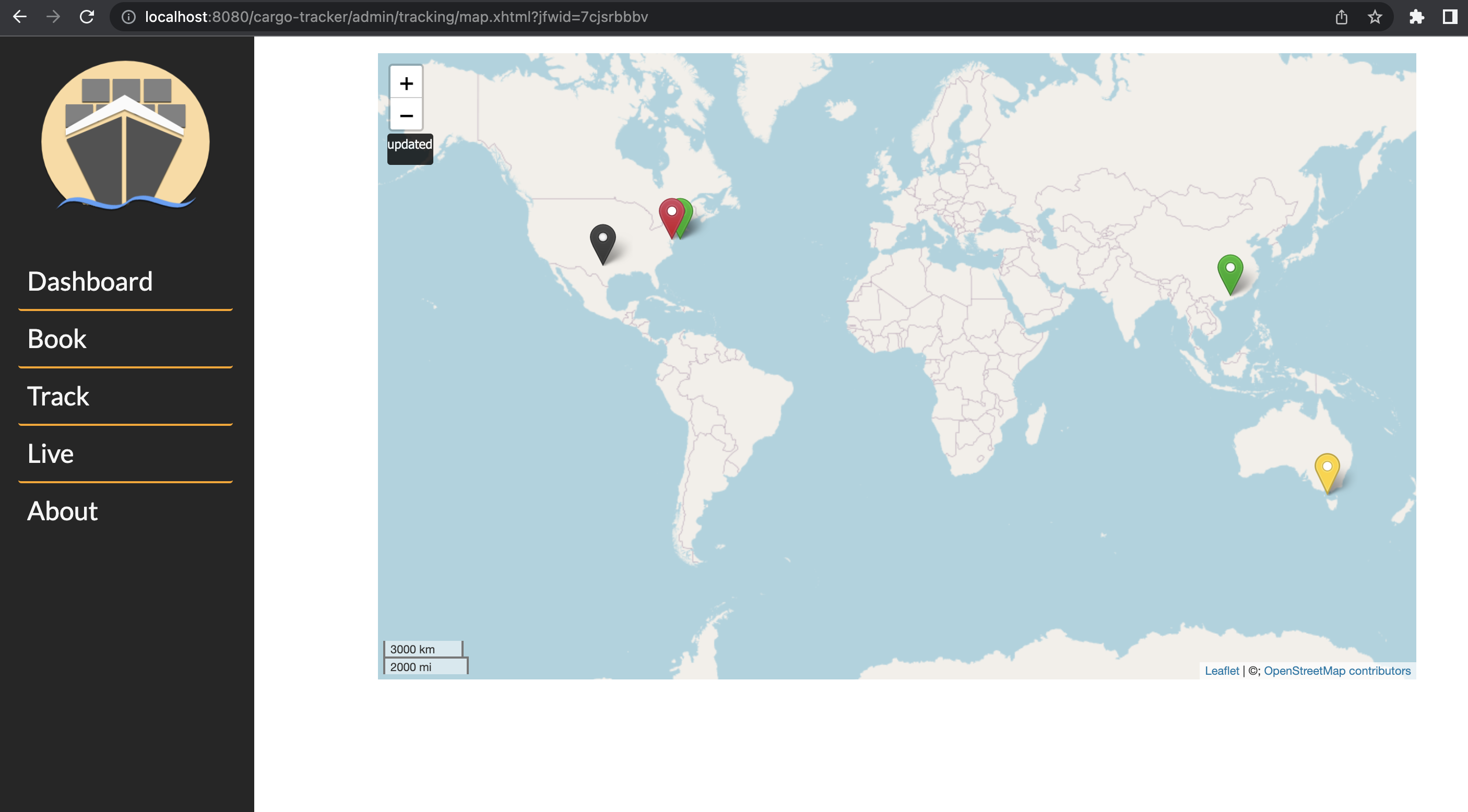Click the green marker over China
Image resolution: width=1468 pixels, height=812 pixels.
click(1230, 272)
